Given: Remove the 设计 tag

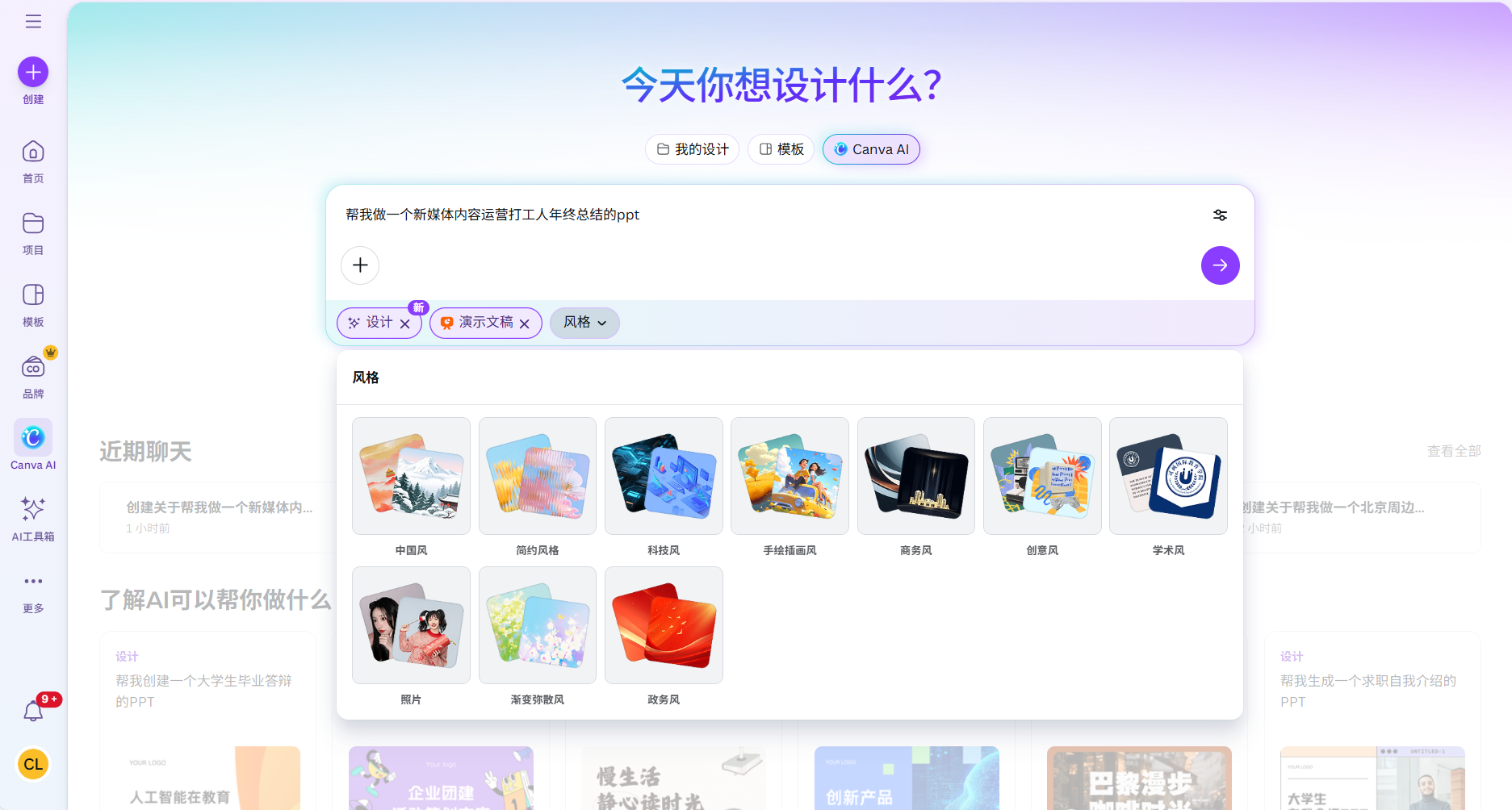Looking at the screenshot, I should point(403,323).
